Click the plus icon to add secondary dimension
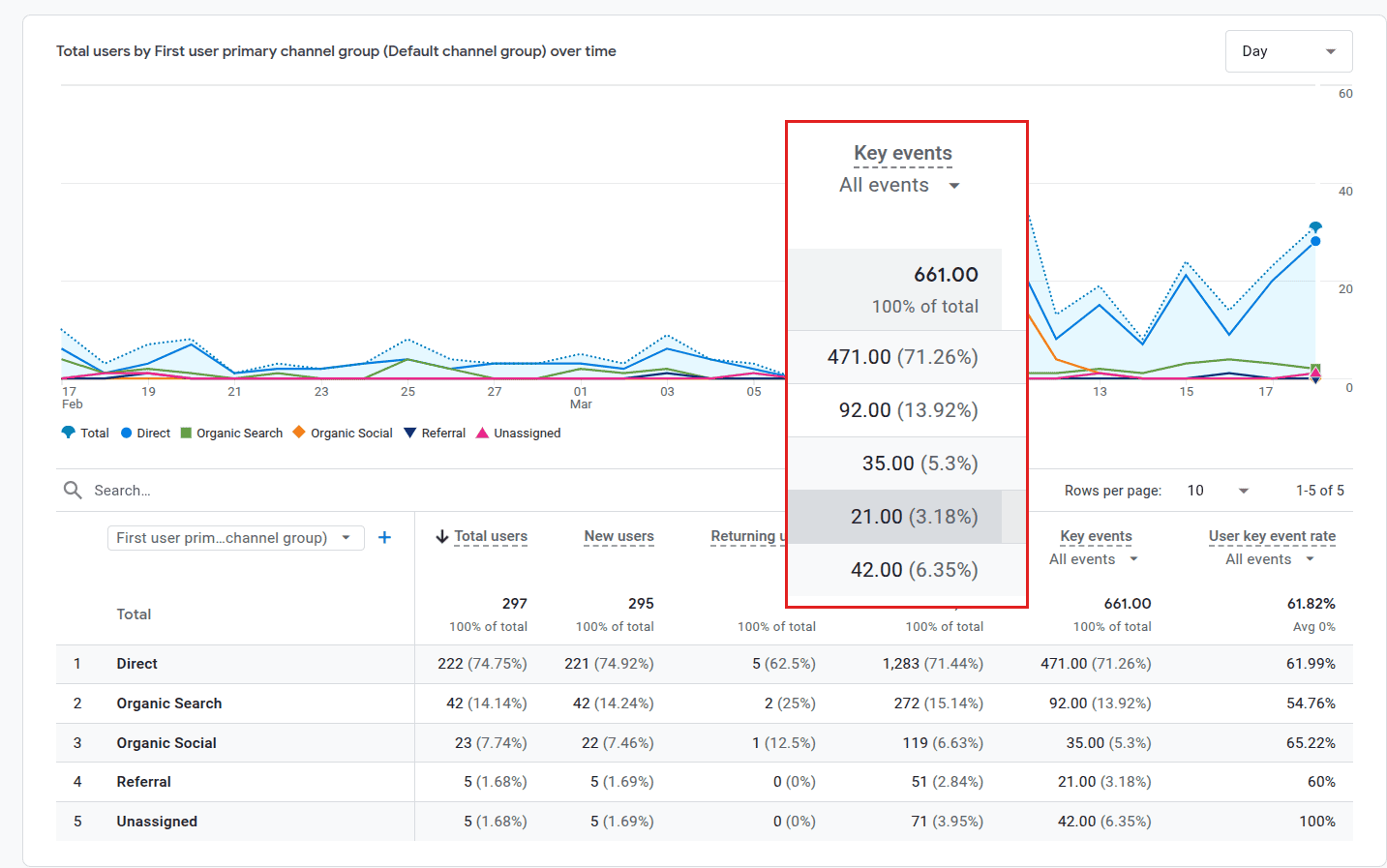Image resolution: width=1387 pixels, height=868 pixels. click(384, 537)
